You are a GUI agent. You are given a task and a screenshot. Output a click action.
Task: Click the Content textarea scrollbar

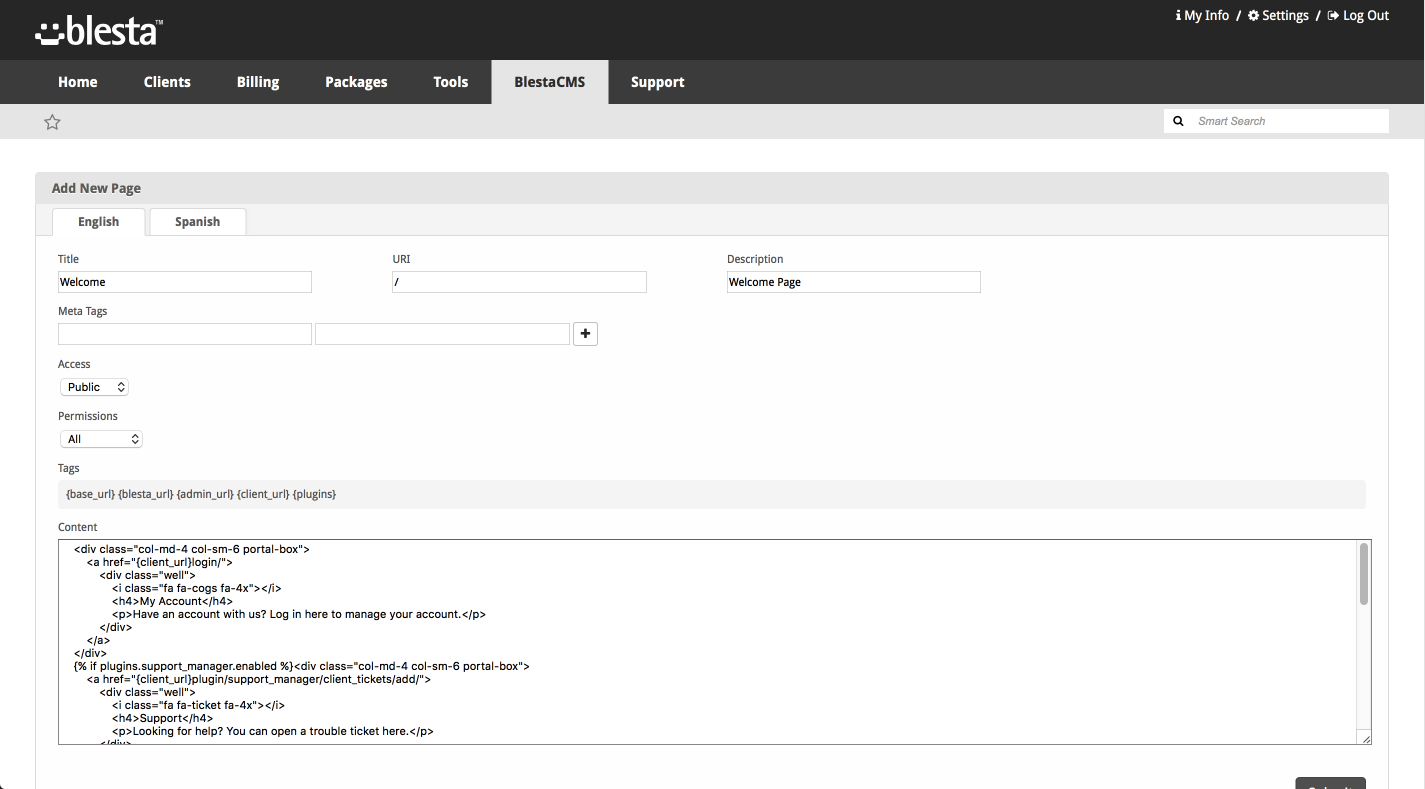1363,575
